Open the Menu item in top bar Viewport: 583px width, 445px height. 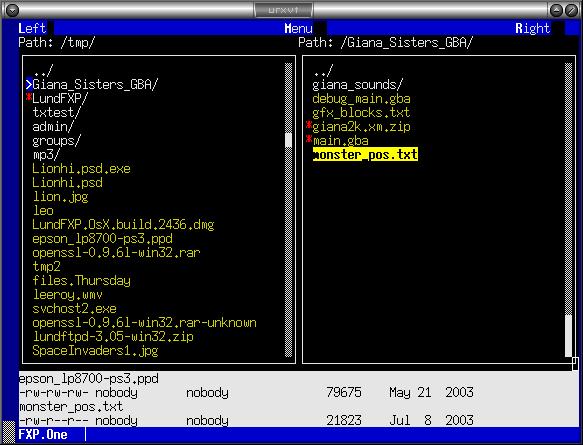click(298, 28)
